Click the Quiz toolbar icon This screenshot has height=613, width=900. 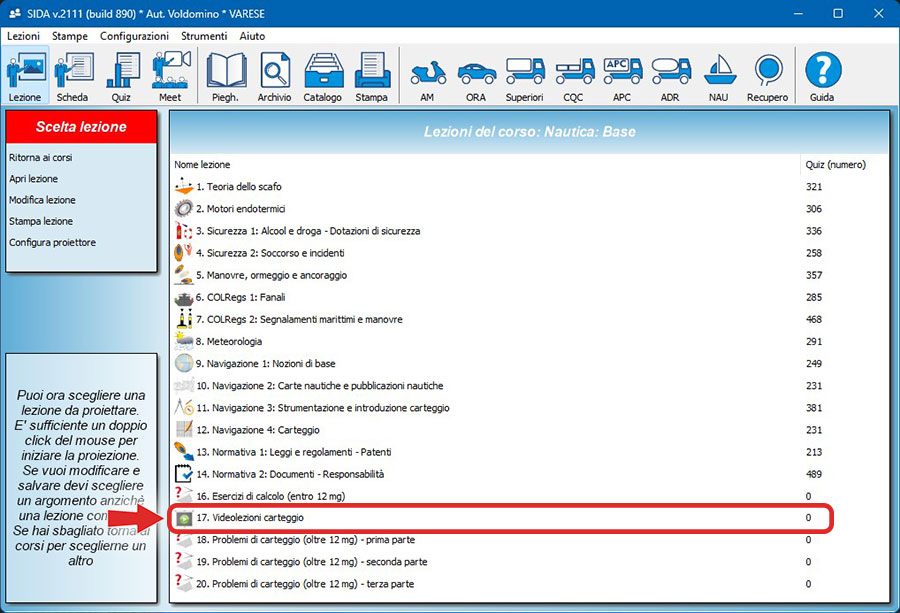click(122, 77)
